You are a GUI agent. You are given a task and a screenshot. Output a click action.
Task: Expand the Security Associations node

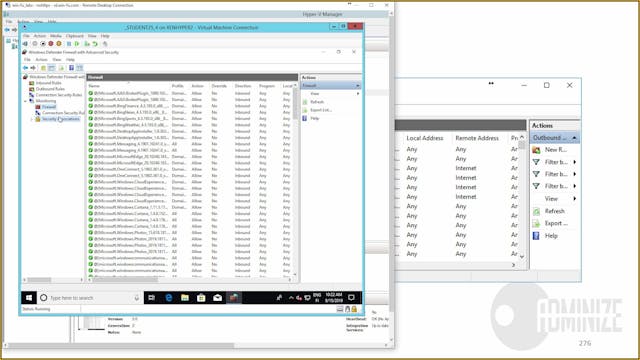click(x=32, y=119)
